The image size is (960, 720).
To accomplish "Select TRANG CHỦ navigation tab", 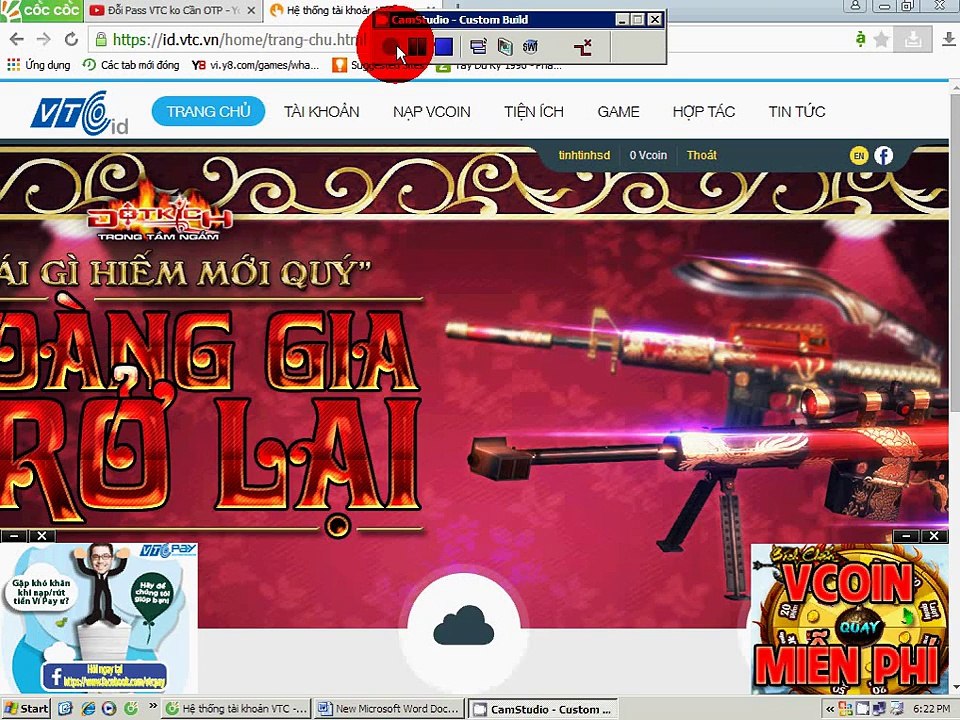I will pyautogui.click(x=208, y=111).
